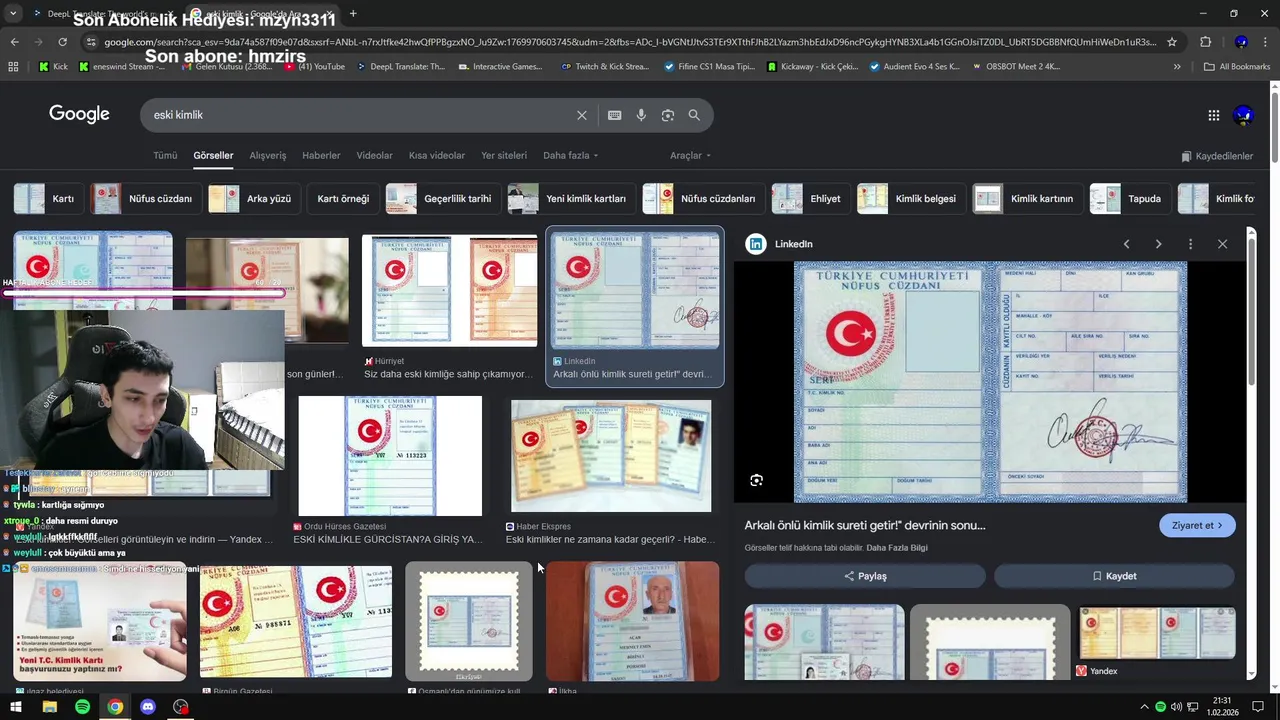Open Kaydedilenler saved items

click(x=1217, y=156)
